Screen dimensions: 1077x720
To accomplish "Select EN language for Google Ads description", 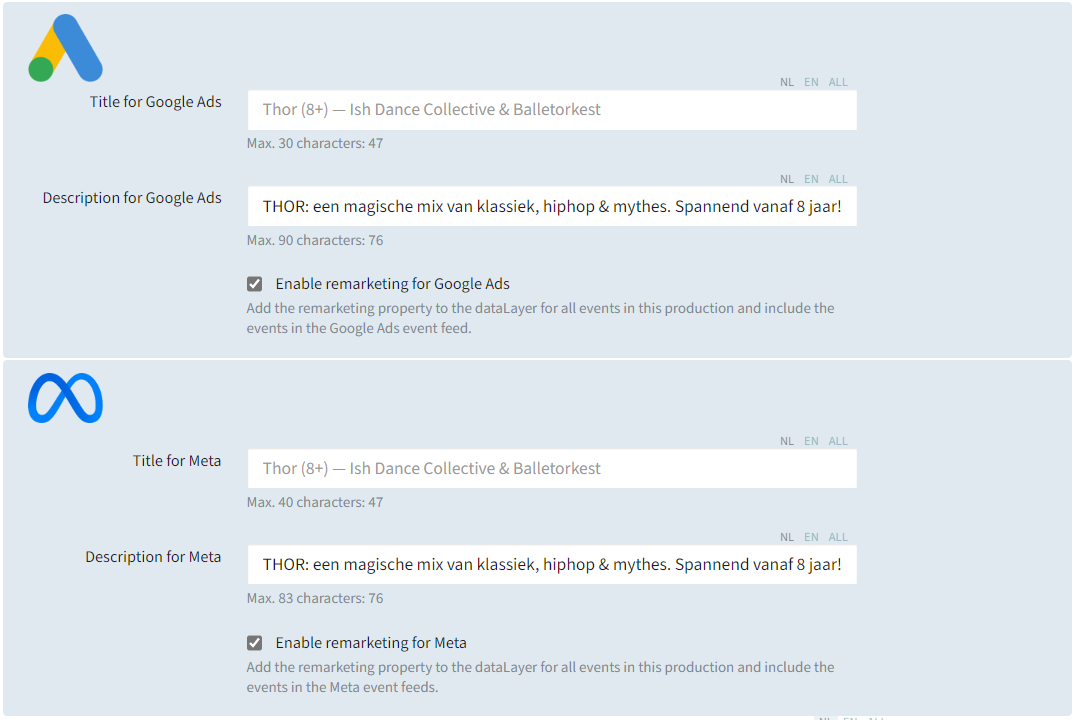I will [811, 178].
